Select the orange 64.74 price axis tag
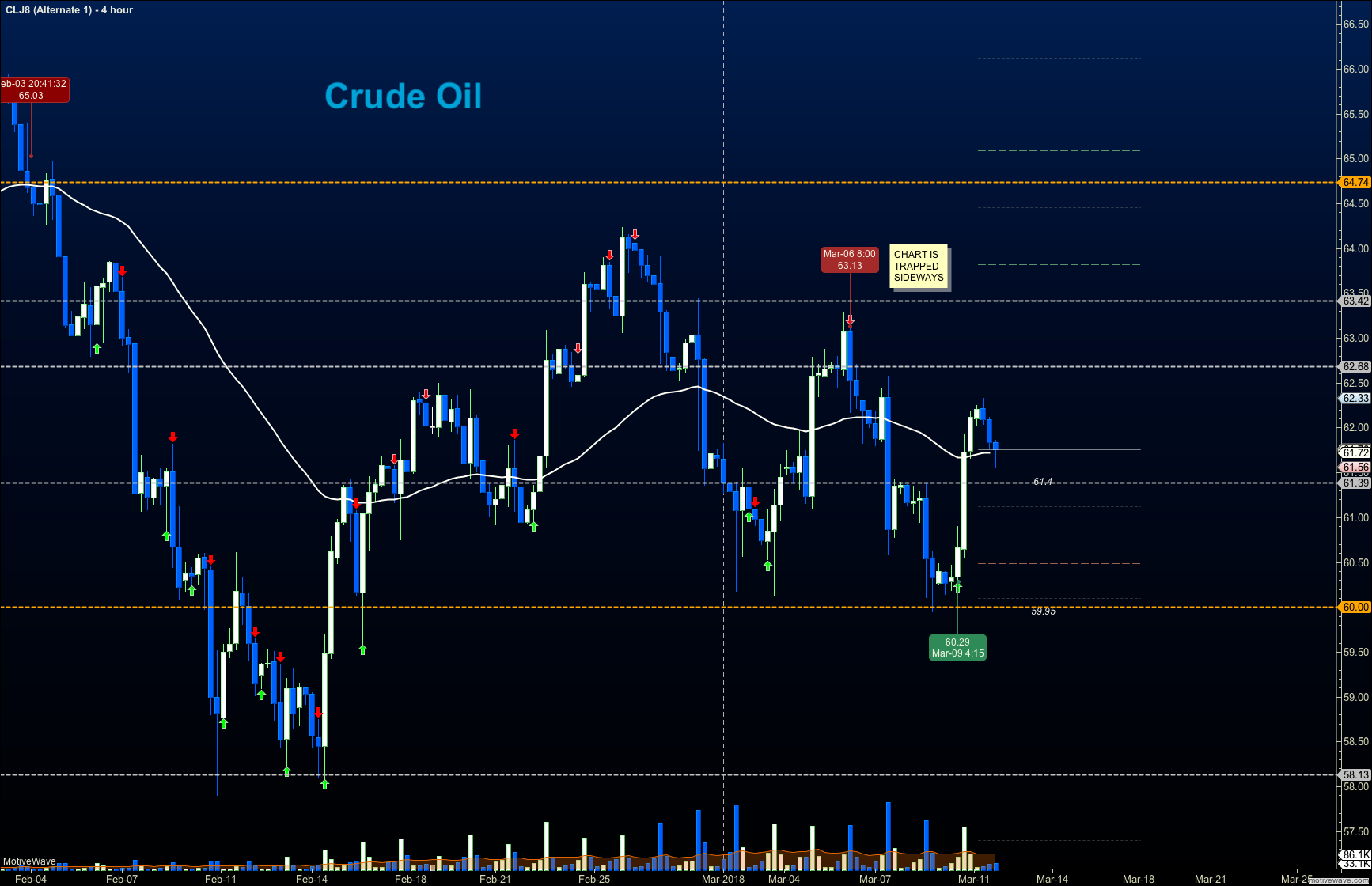 click(1355, 182)
